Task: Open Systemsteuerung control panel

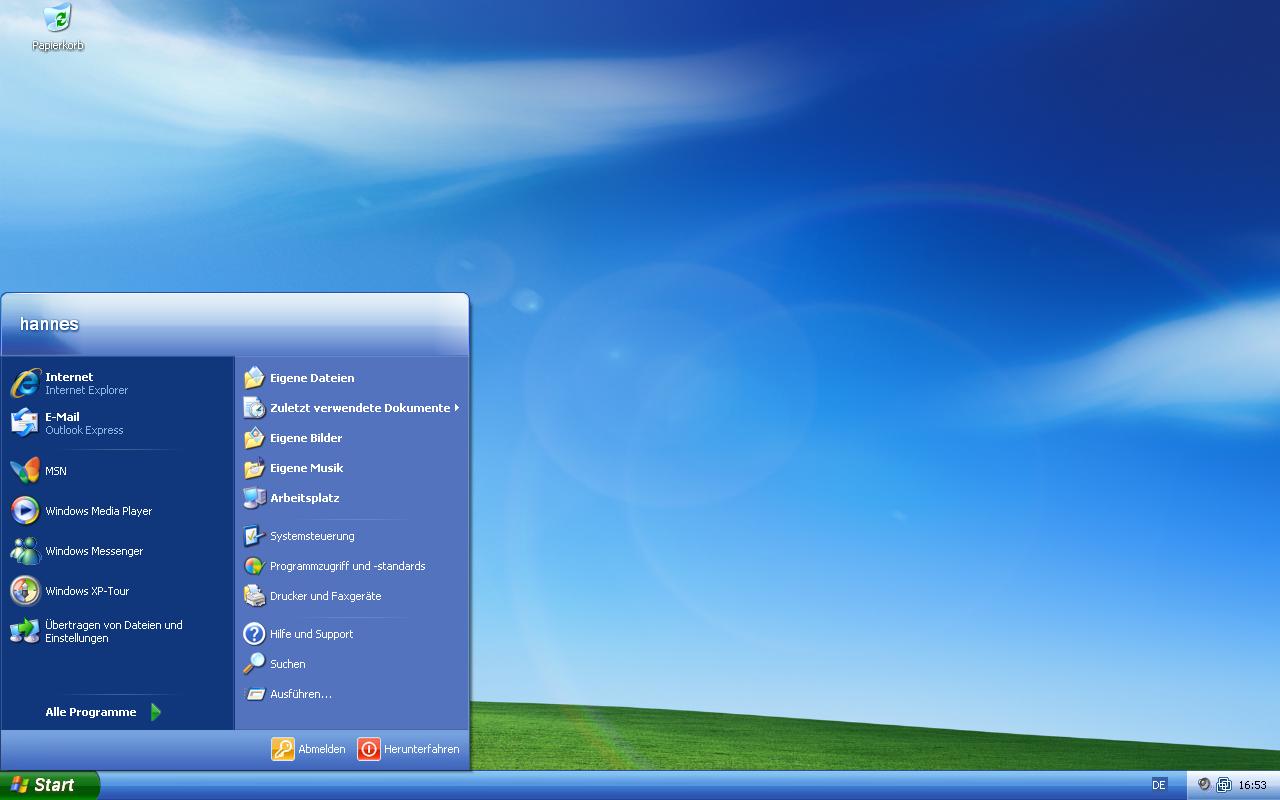Action: (x=311, y=536)
